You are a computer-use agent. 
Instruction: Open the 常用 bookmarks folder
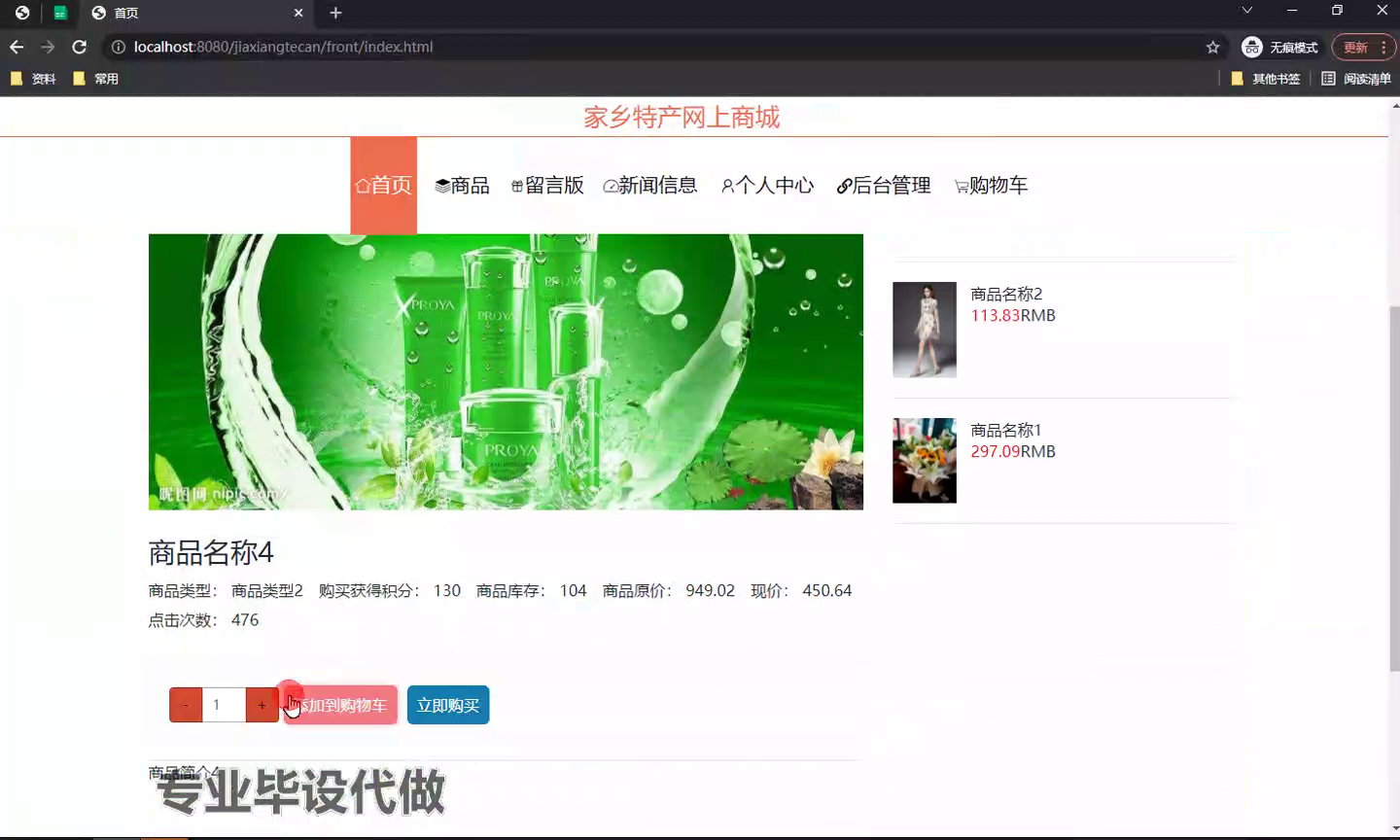coord(95,79)
